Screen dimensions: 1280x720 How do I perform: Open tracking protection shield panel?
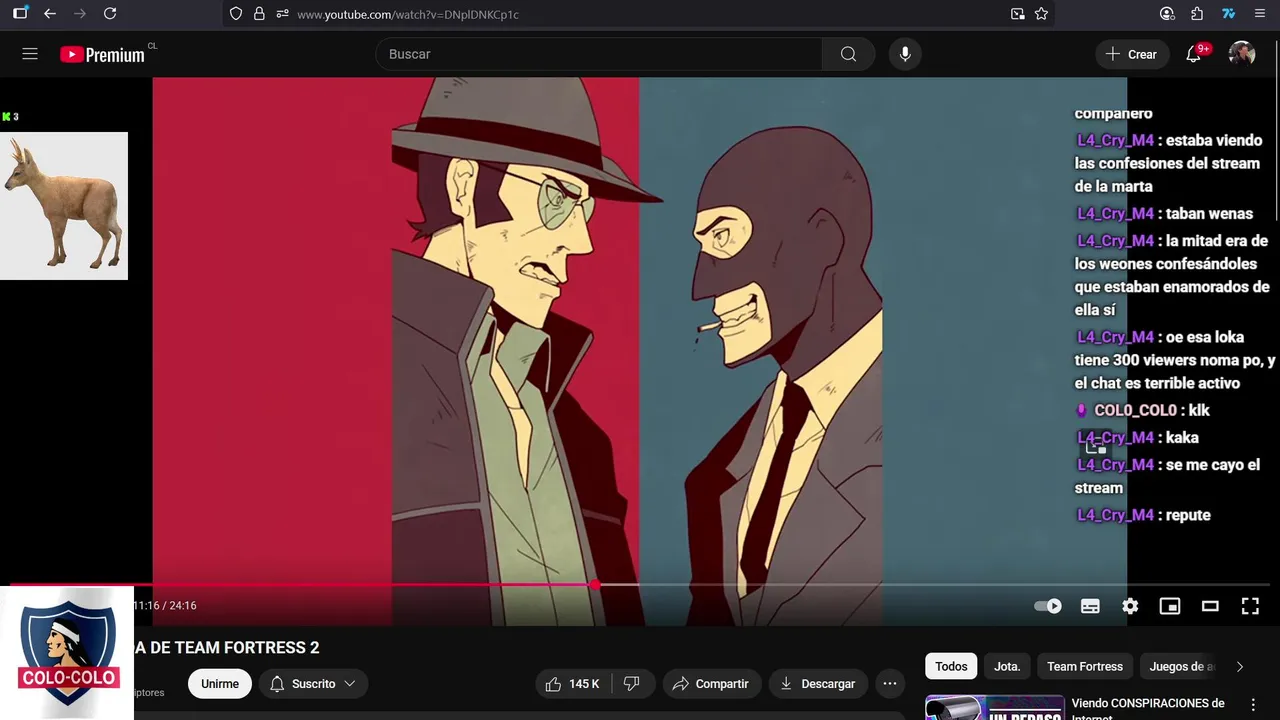coord(236,14)
